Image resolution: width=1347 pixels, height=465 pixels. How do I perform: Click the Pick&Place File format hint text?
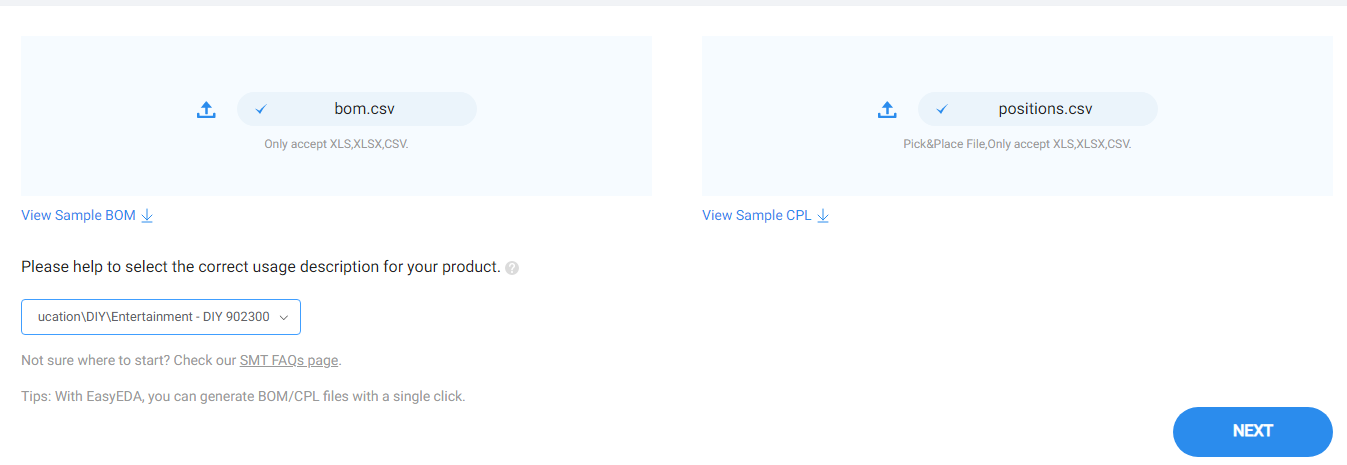pyautogui.click(x=1017, y=144)
